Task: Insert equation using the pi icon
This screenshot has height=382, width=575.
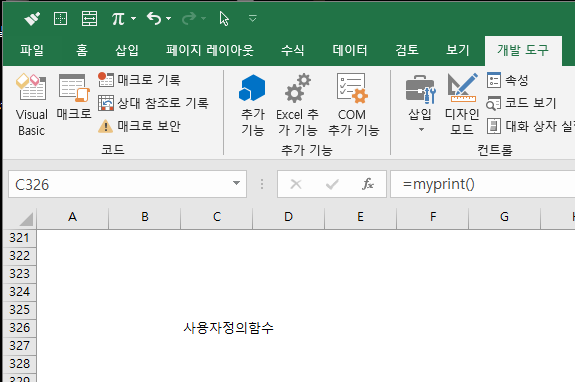Action: pos(118,18)
